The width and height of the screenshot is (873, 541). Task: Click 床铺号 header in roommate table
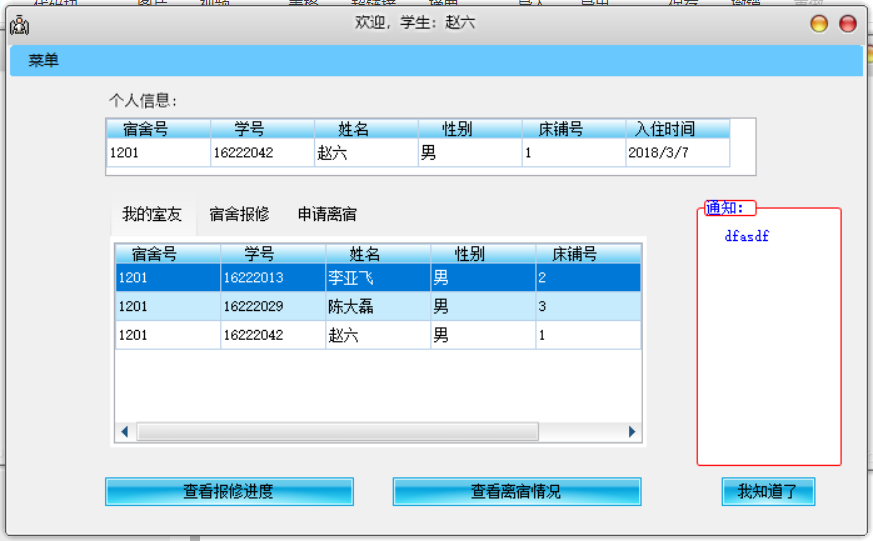588,254
